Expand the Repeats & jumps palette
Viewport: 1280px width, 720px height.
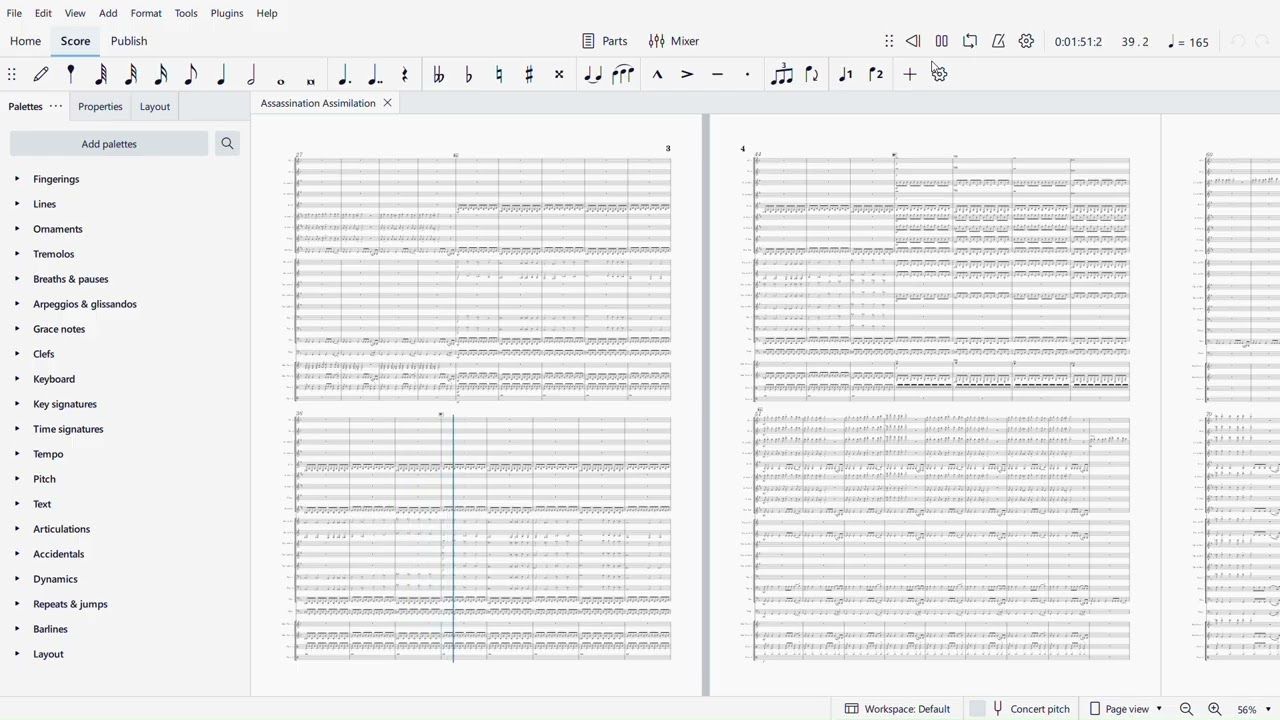click(16, 604)
